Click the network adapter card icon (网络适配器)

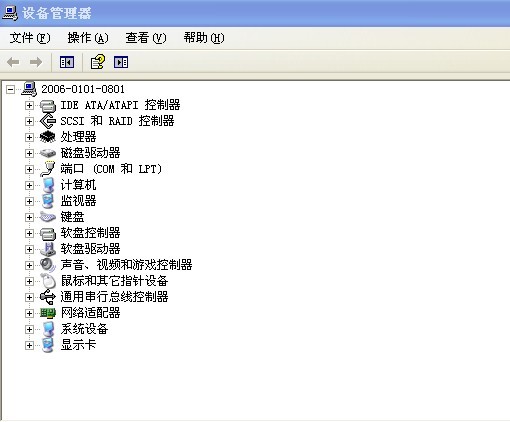pyautogui.click(x=48, y=313)
